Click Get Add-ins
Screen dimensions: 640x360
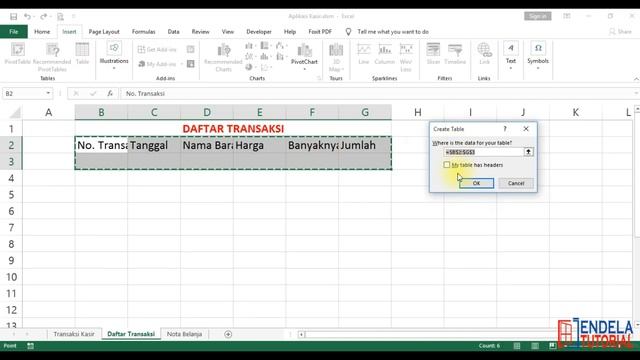(157, 49)
